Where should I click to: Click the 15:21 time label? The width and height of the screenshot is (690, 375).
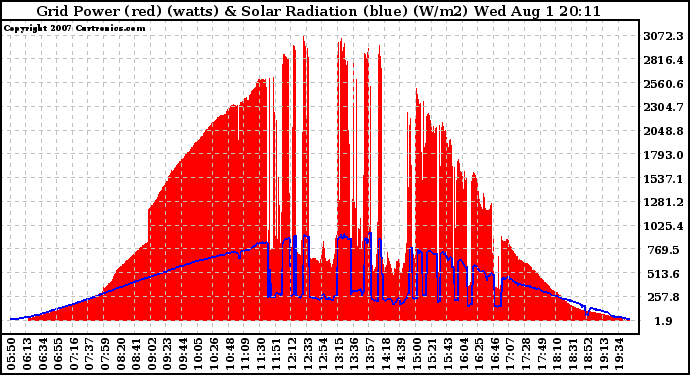[x=433, y=354]
